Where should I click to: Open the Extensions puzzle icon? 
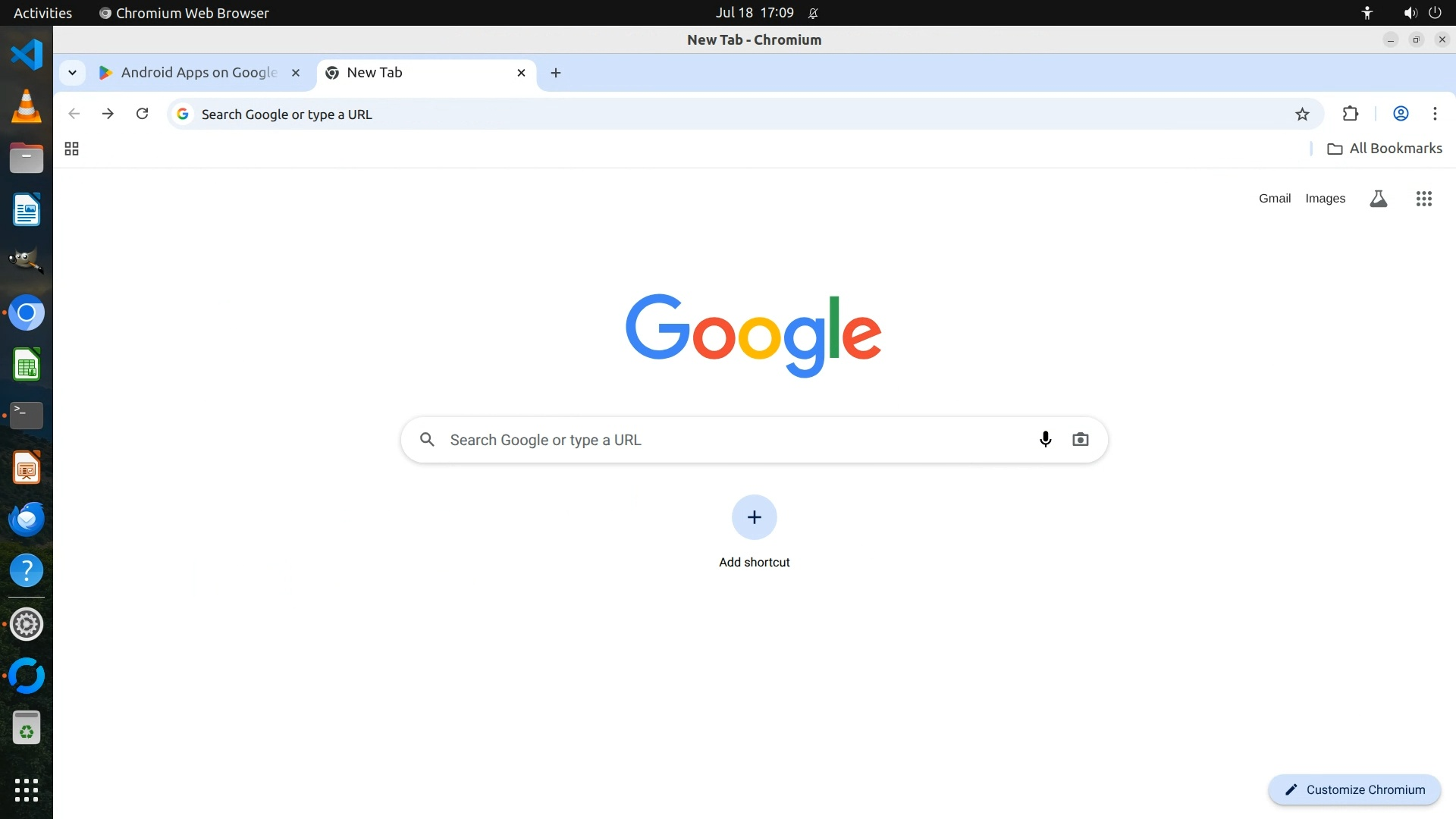[x=1350, y=114]
